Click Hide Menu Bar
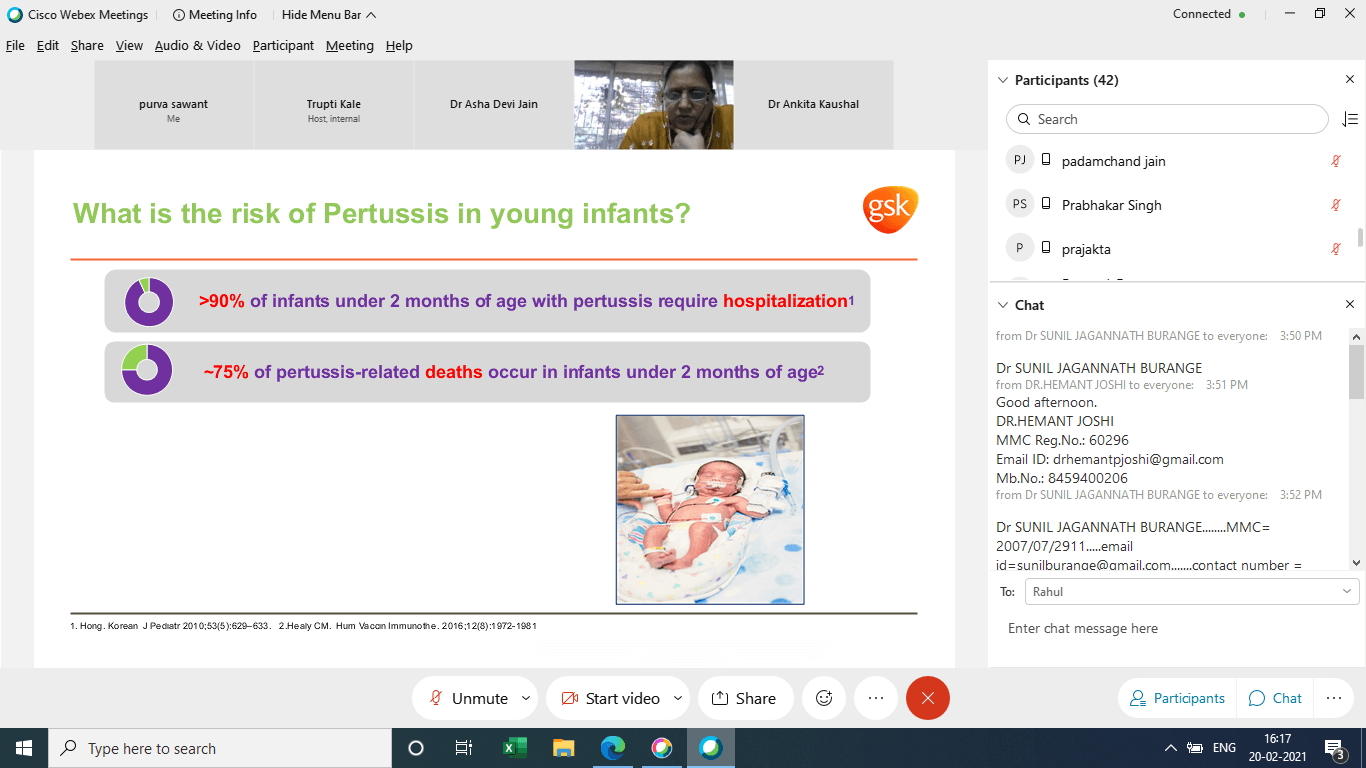 point(329,15)
